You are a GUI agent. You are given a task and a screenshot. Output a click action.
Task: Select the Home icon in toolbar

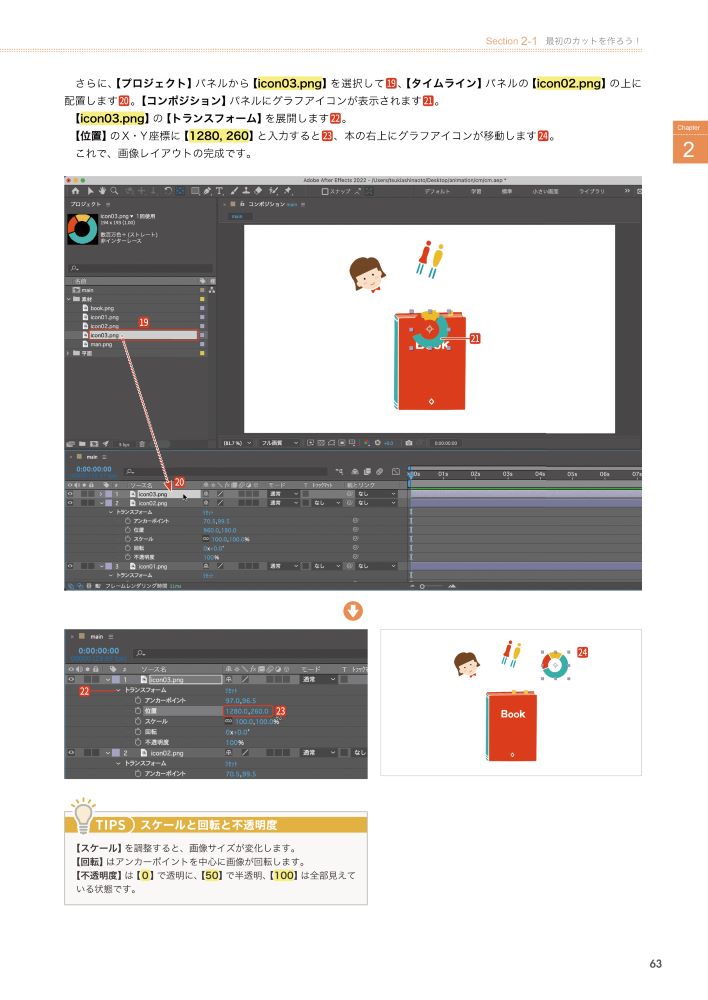pos(74,189)
